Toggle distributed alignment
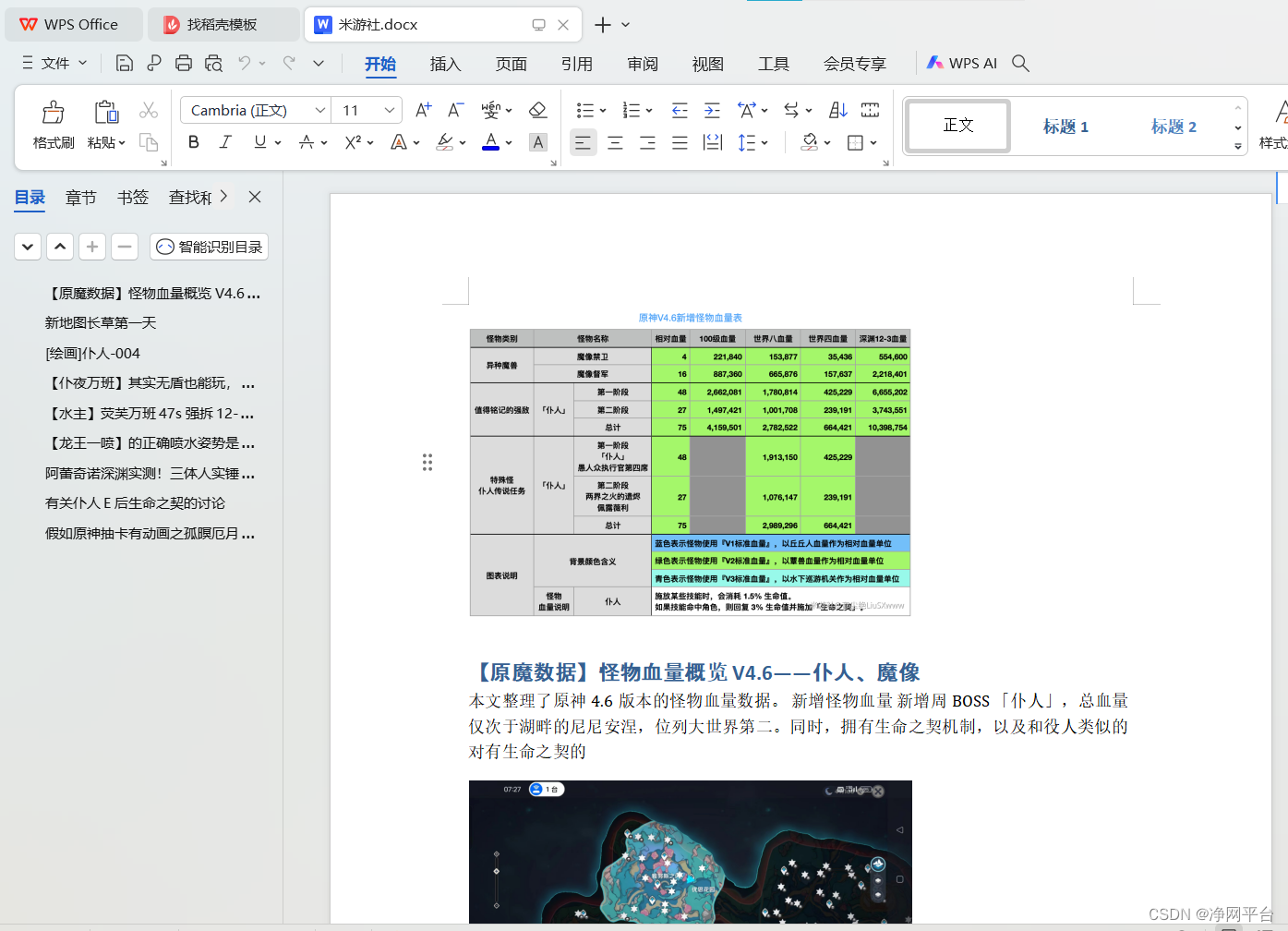Screen dimensions: 1288x931 pos(713,142)
